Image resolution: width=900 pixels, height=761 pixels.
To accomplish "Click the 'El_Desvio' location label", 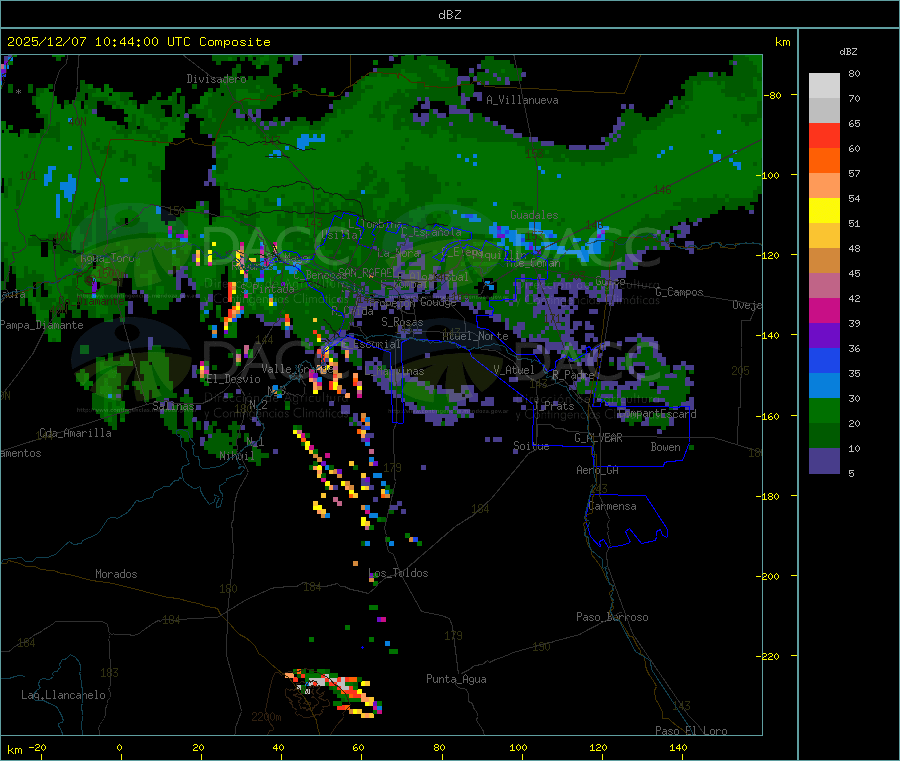I will tap(234, 379).
